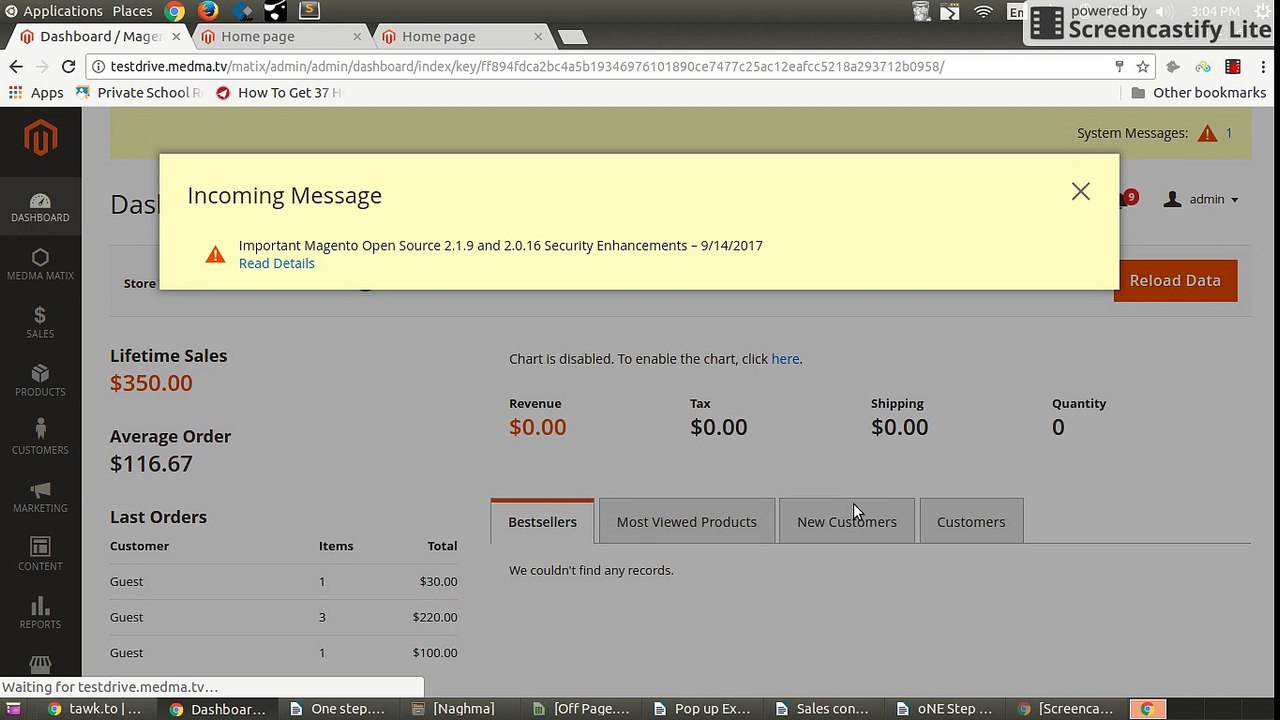Click the URL address bar

pyautogui.click(x=600, y=67)
